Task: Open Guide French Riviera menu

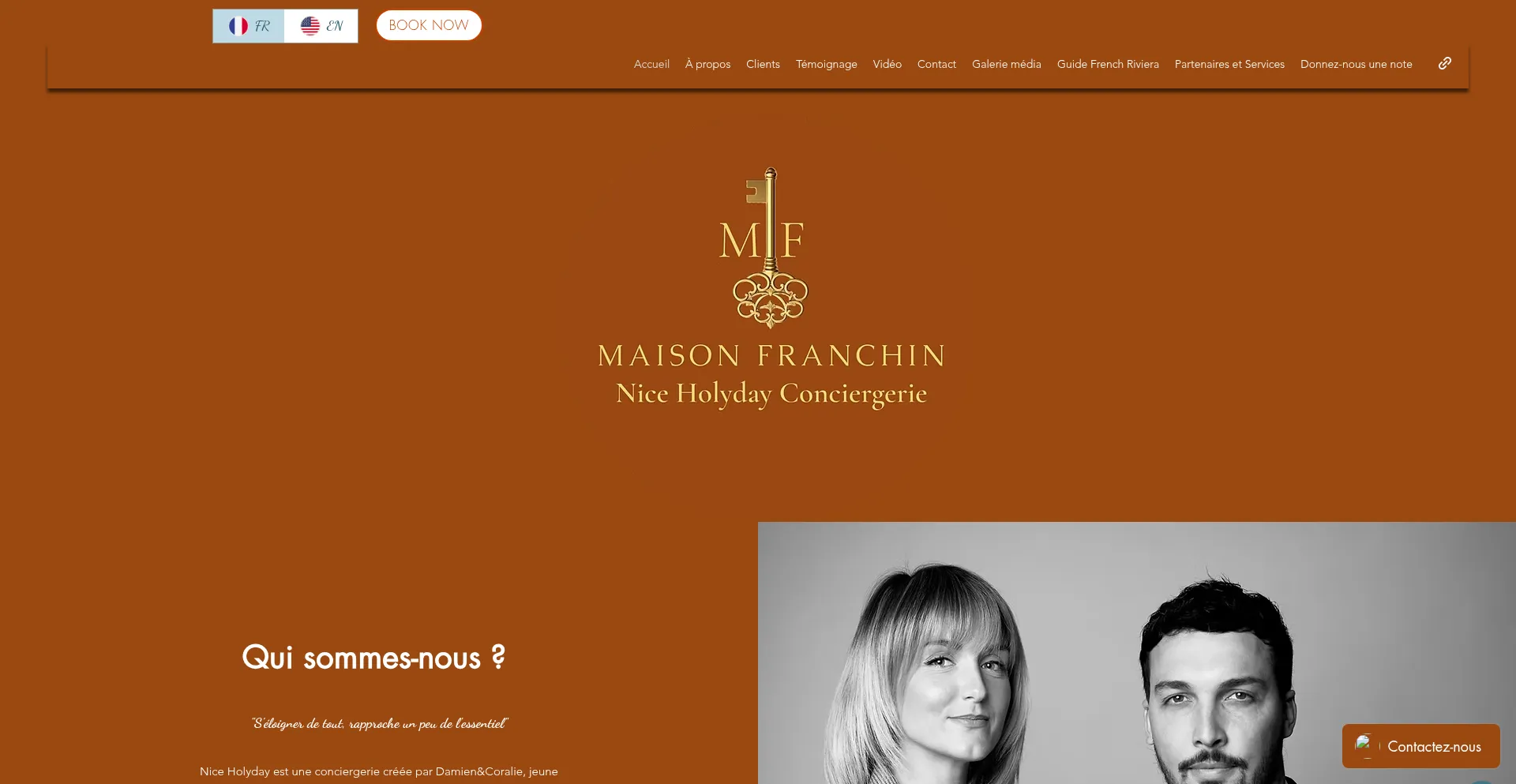Action: coord(1108,64)
